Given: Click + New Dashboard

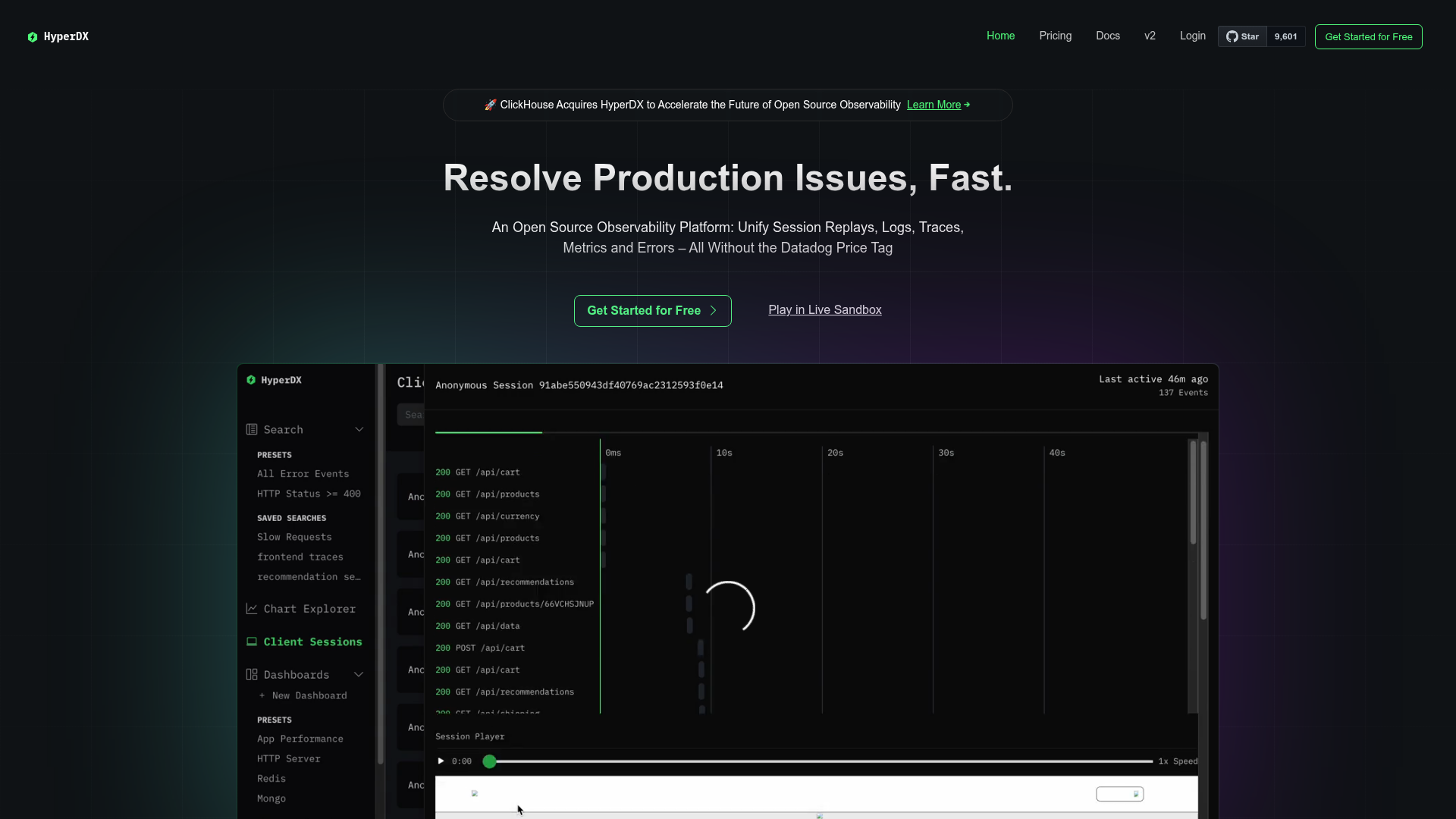Looking at the screenshot, I should [303, 695].
